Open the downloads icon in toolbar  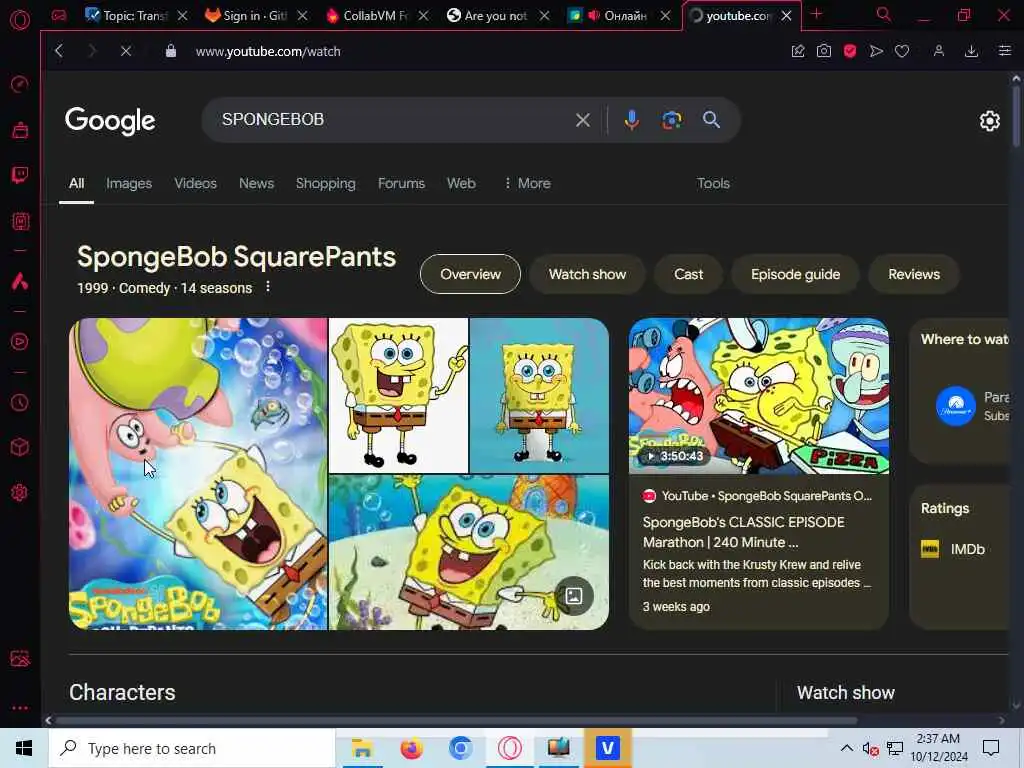(971, 51)
